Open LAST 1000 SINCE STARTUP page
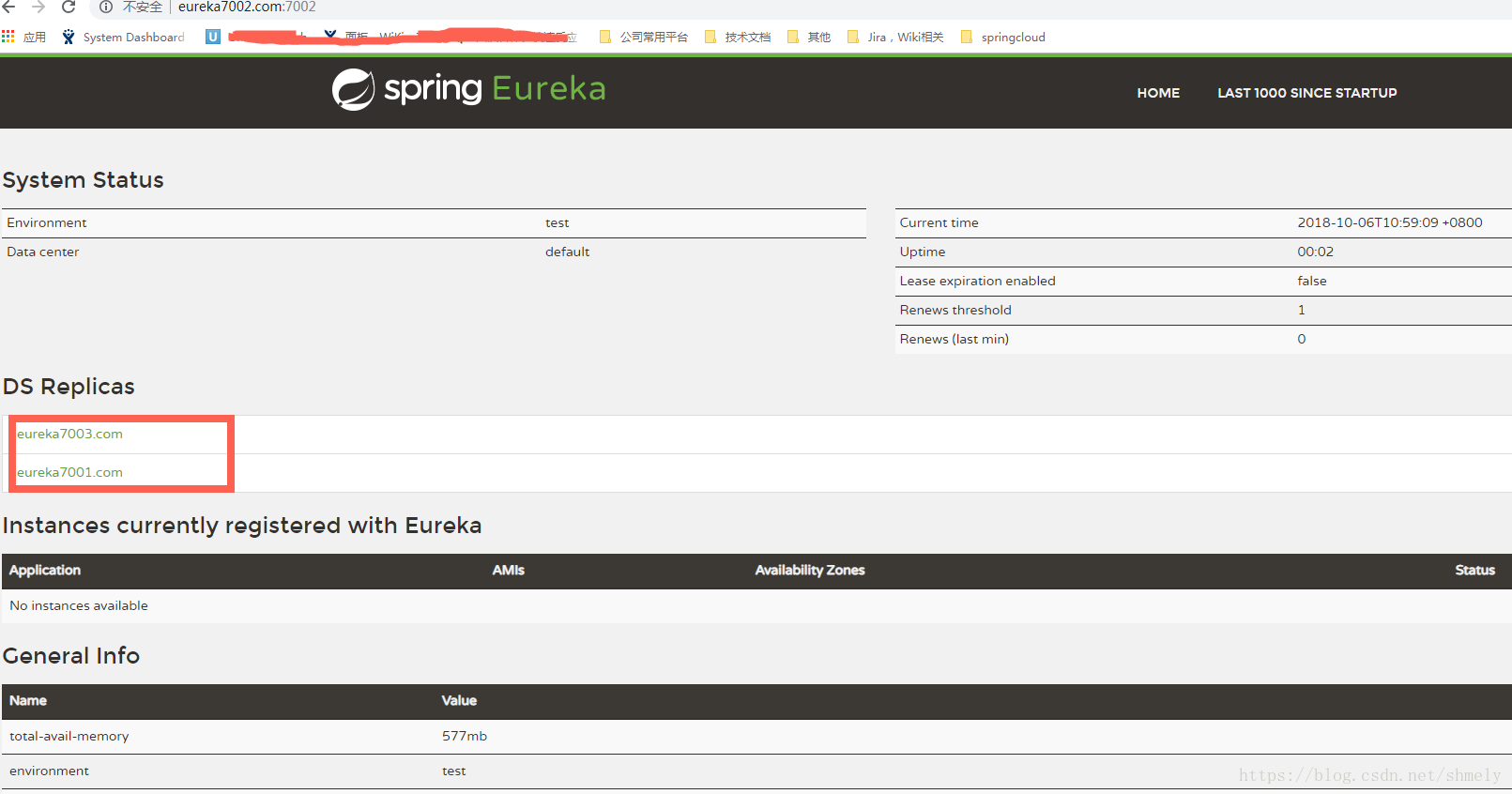The width and height of the screenshot is (1512, 794). point(1306,93)
